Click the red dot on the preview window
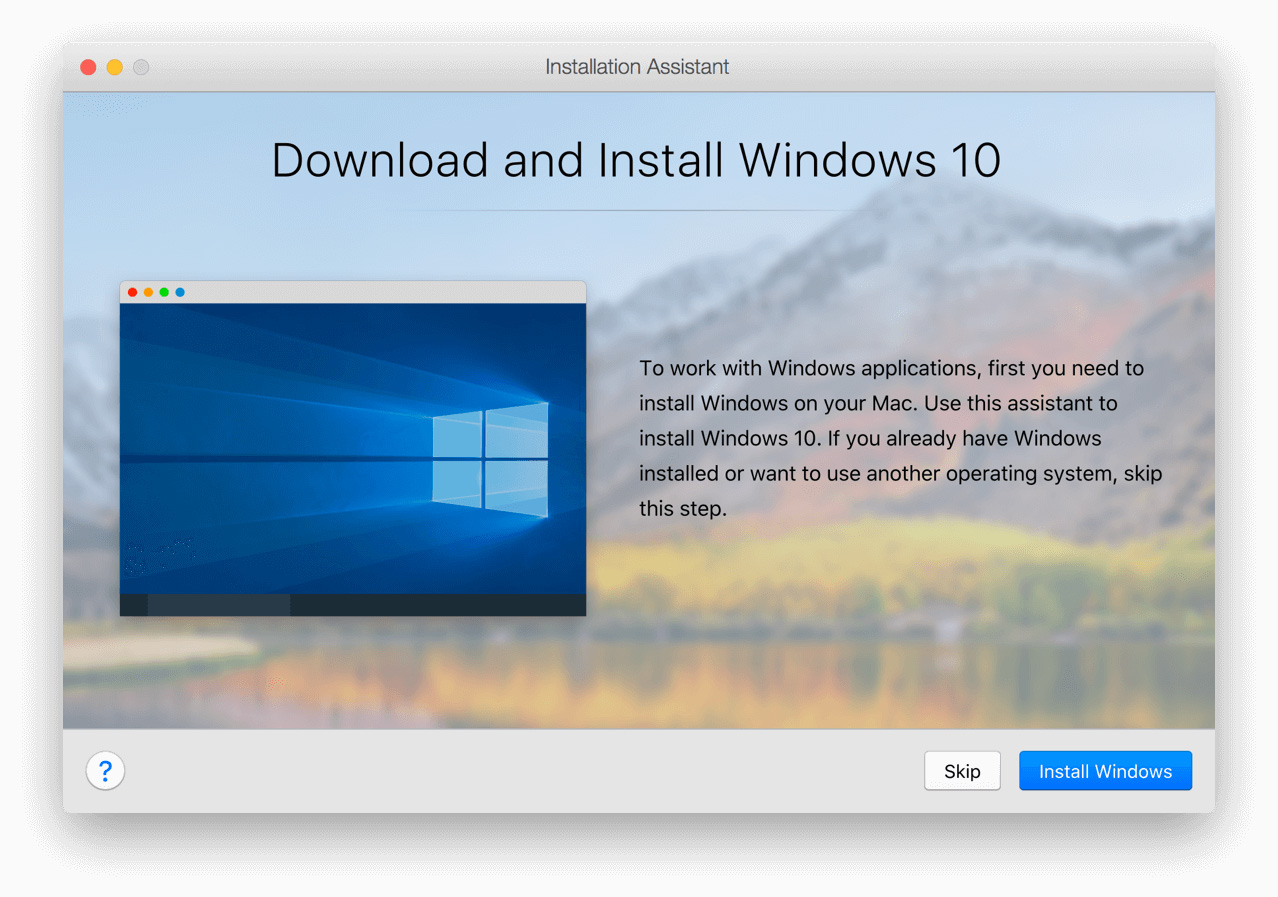The width and height of the screenshot is (1278, 897). [x=133, y=292]
